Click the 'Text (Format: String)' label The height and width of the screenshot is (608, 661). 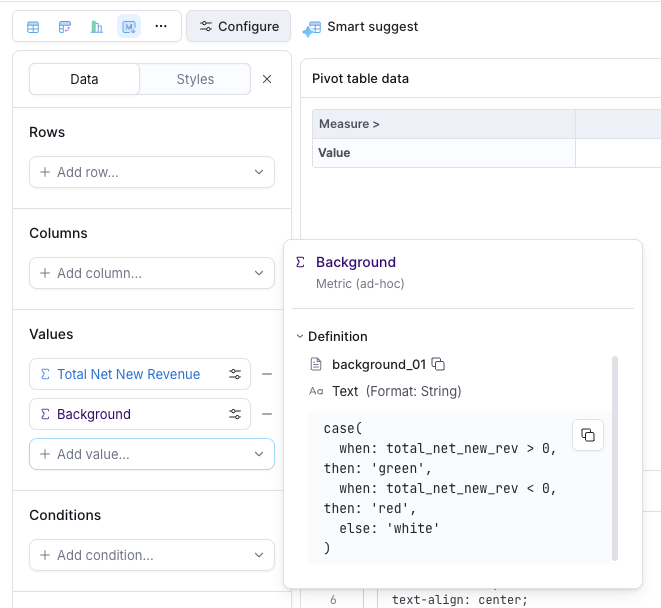pos(397,391)
